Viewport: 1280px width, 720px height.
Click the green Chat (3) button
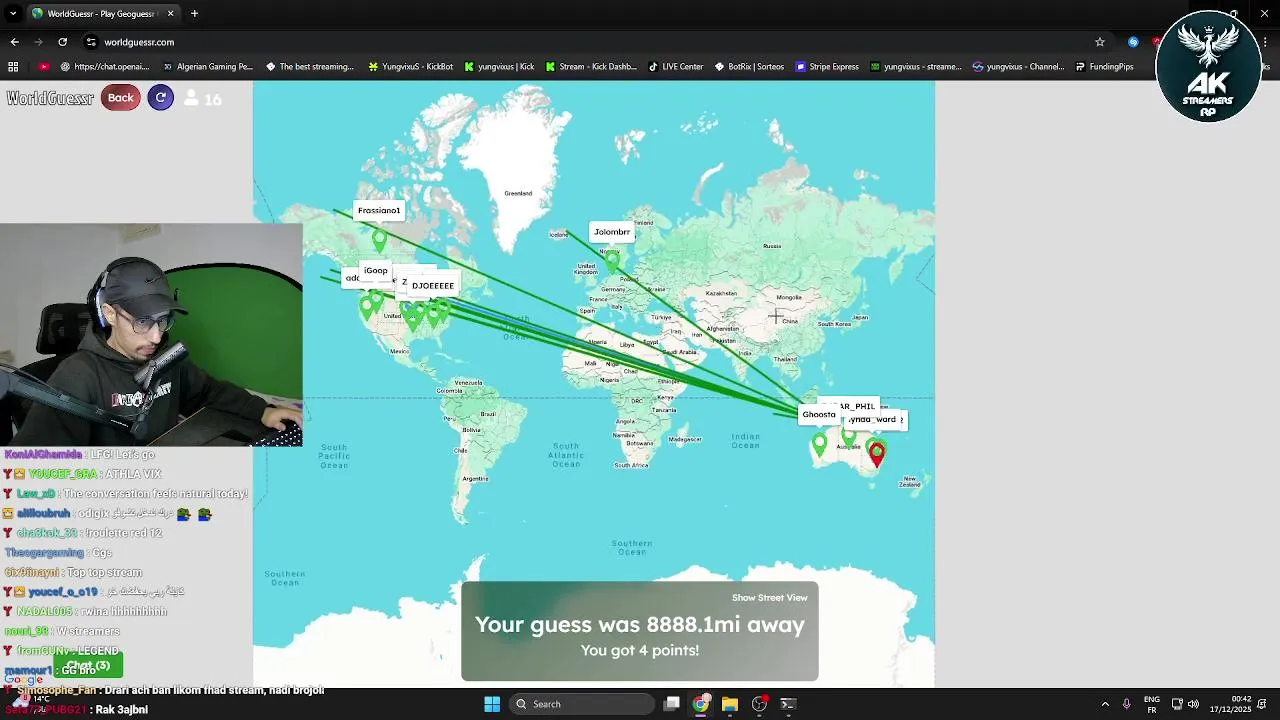87,666
